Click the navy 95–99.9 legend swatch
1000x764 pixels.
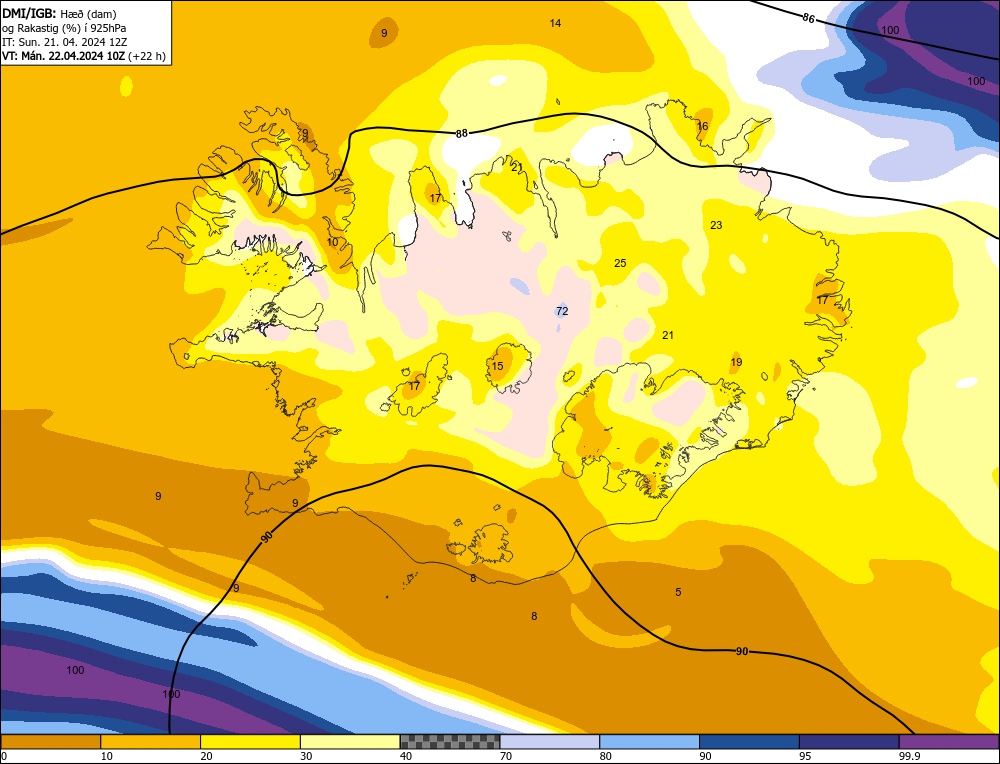[x=849, y=742]
